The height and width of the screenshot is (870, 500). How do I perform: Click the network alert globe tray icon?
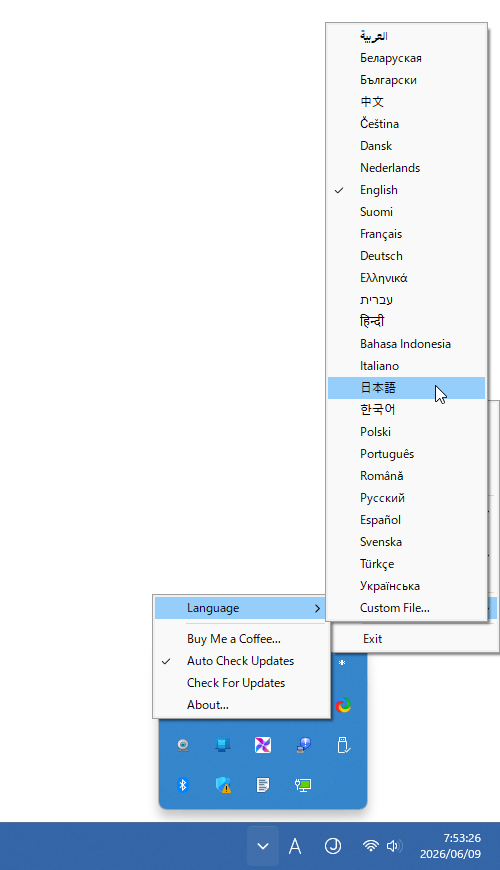pyautogui.click(x=303, y=745)
